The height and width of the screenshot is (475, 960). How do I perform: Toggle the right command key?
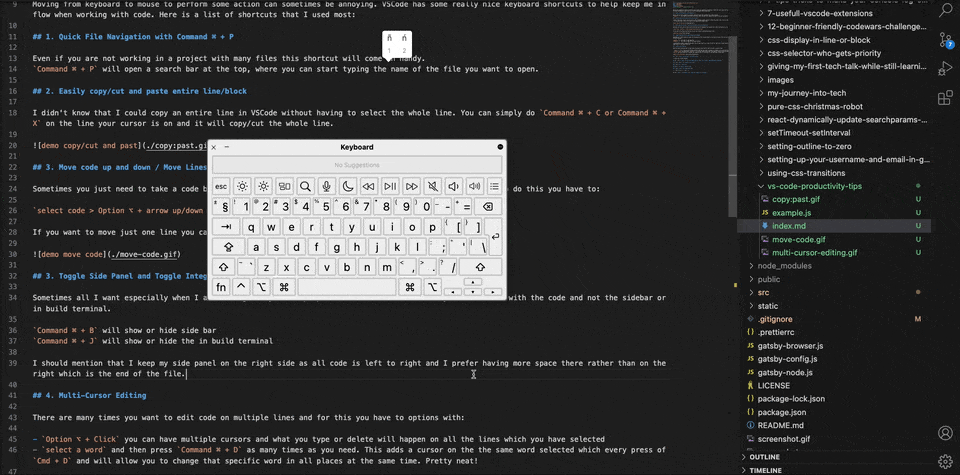410,287
